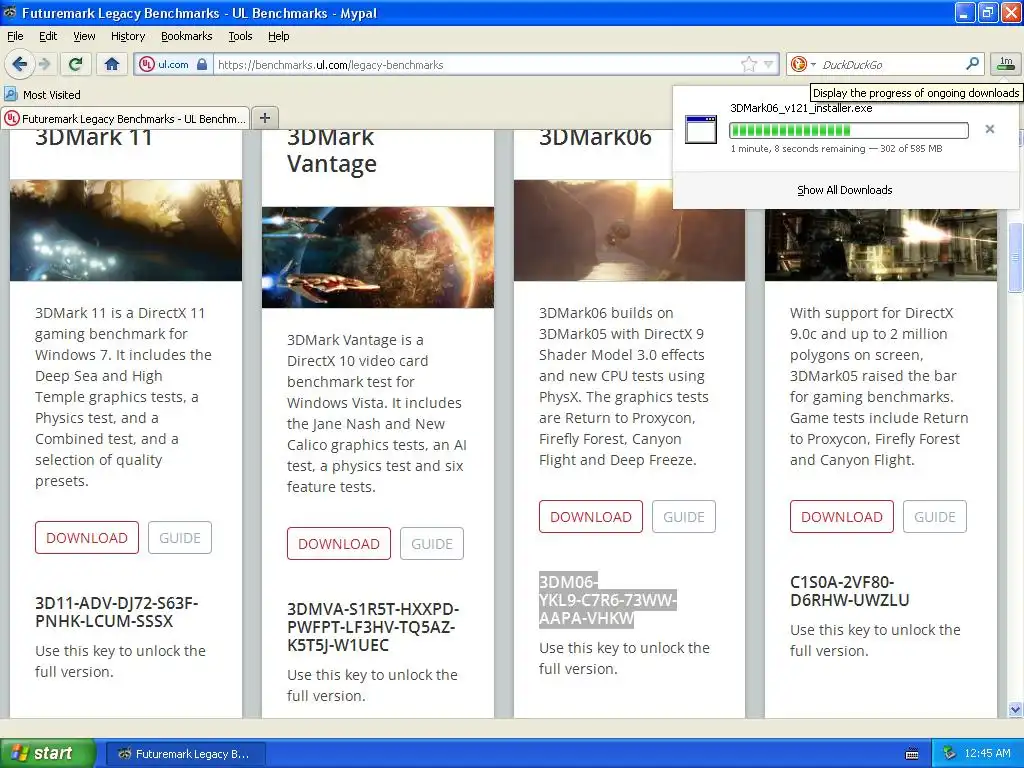Cancel the 3DMark06 installer download
The width and height of the screenshot is (1024, 768).
tap(990, 129)
